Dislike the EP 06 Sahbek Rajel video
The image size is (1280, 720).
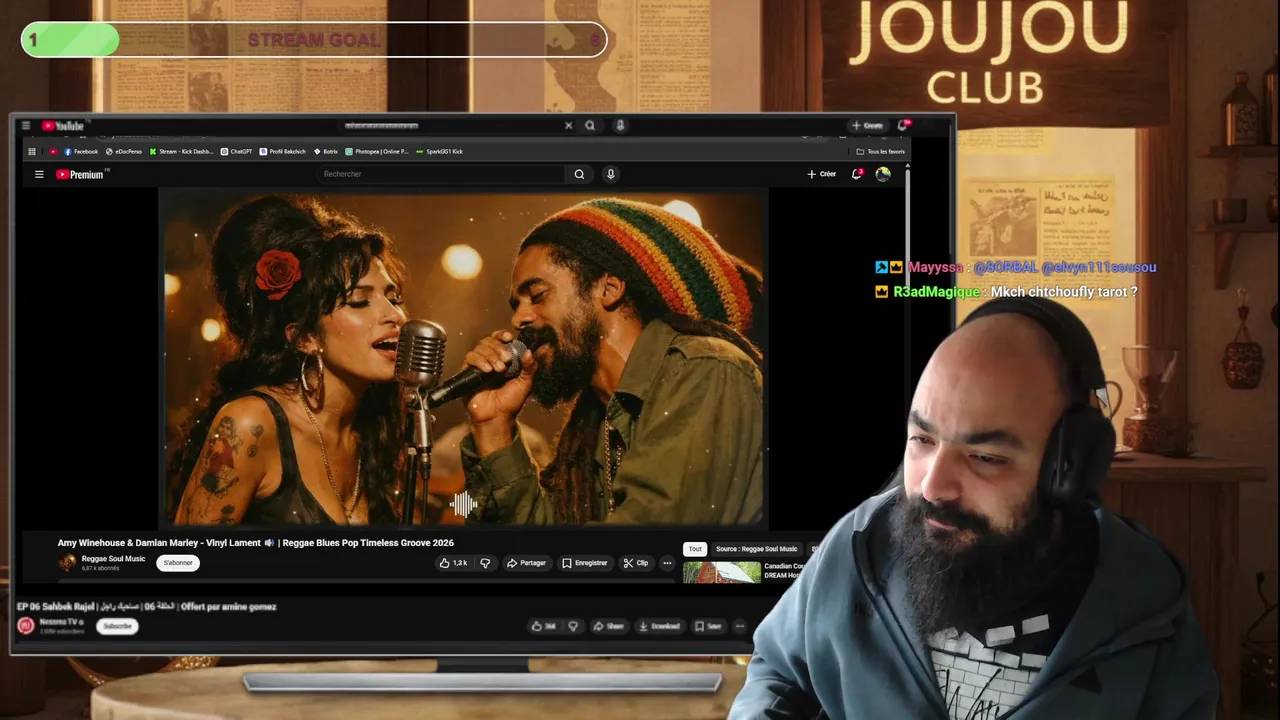573,626
